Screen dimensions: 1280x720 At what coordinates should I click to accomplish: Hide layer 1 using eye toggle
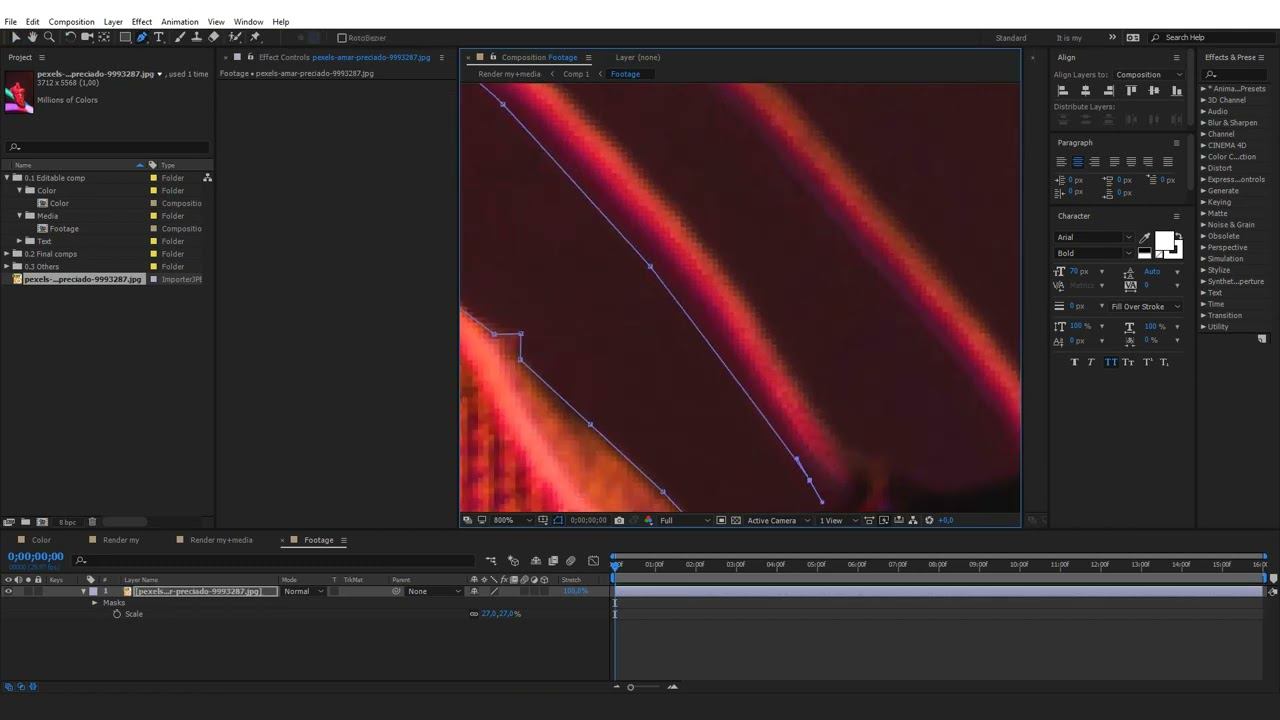click(x=8, y=591)
